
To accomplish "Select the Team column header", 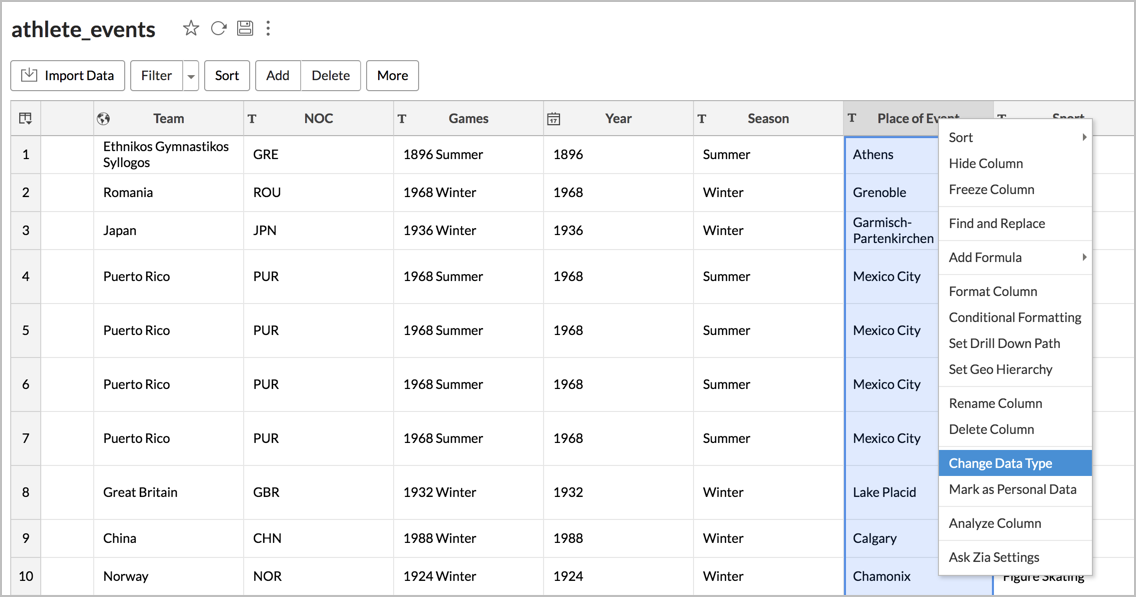I will [x=168, y=118].
